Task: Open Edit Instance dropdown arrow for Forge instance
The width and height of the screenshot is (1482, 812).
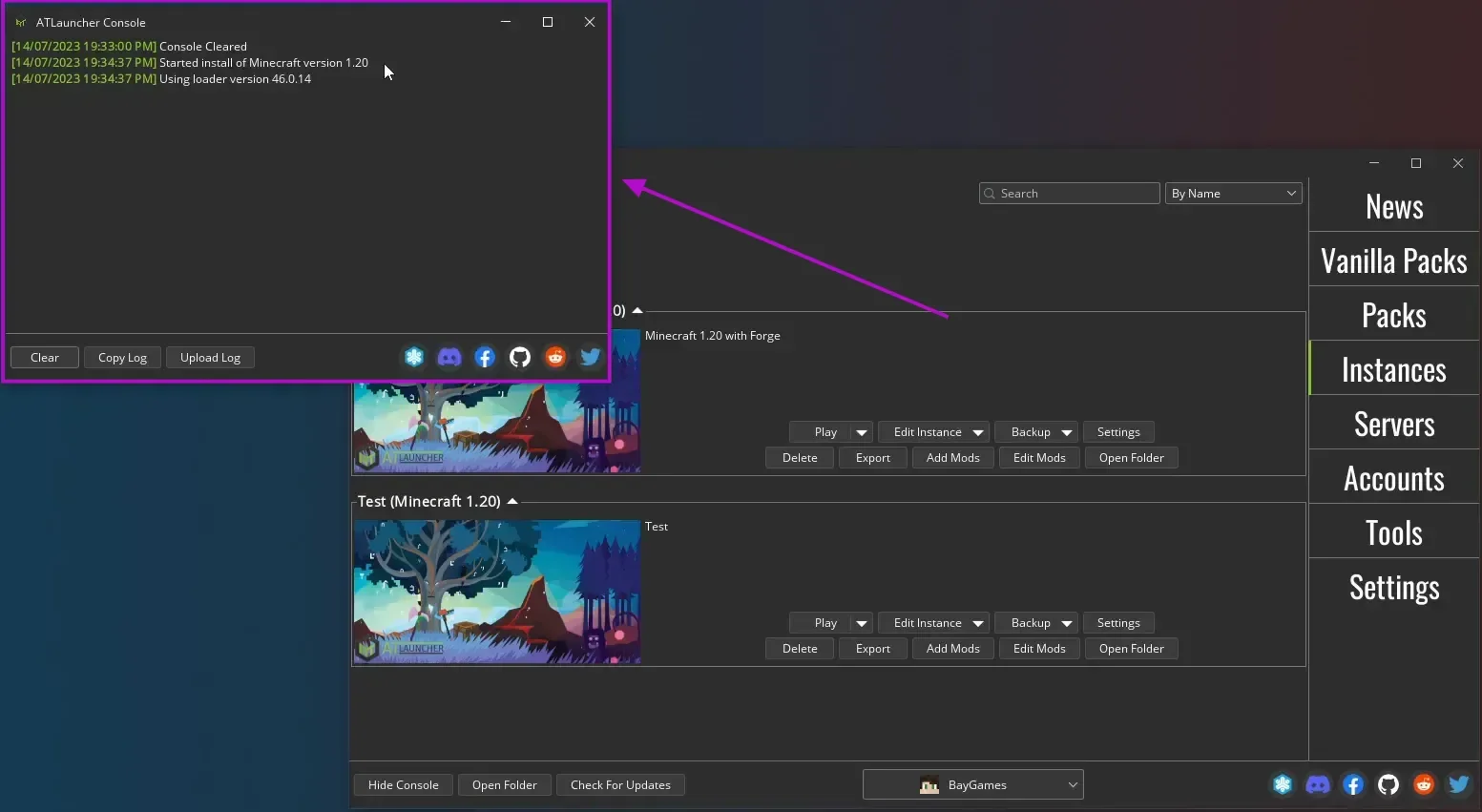Action: (x=978, y=432)
